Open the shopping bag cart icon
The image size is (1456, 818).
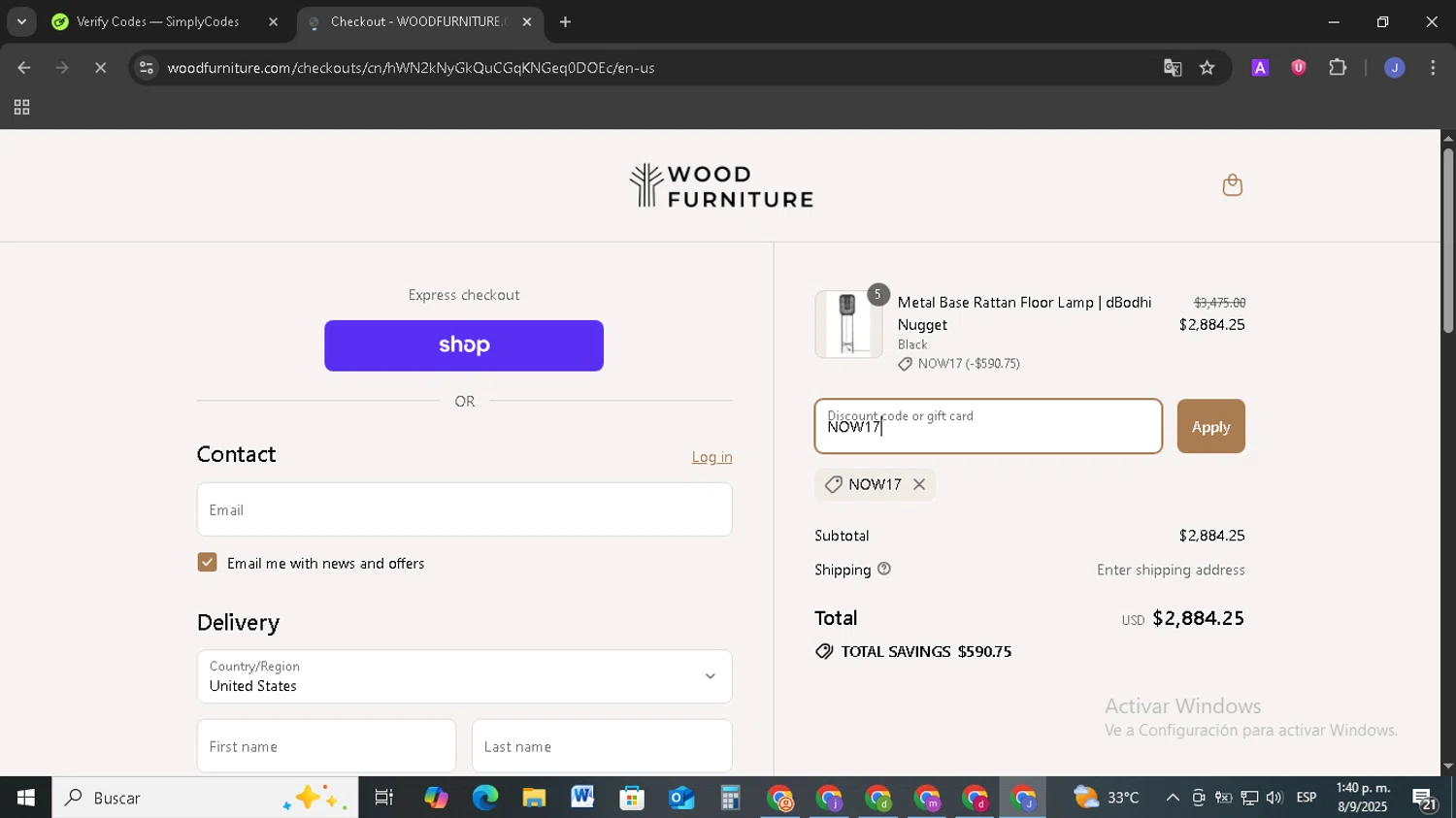(x=1232, y=184)
